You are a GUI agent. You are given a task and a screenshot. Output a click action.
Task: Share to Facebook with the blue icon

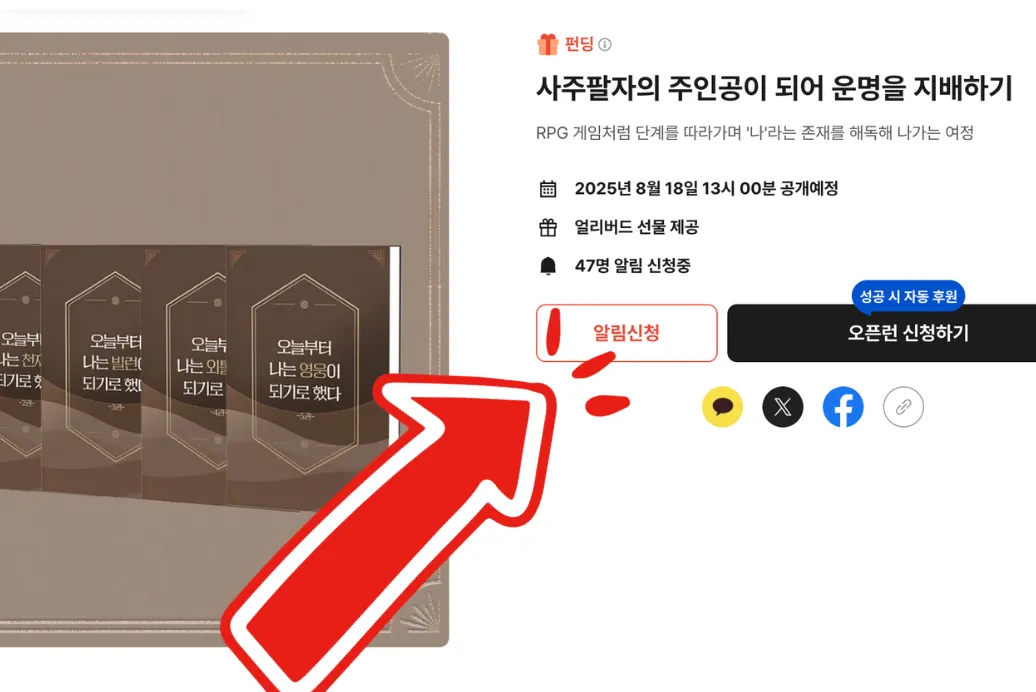click(x=843, y=406)
